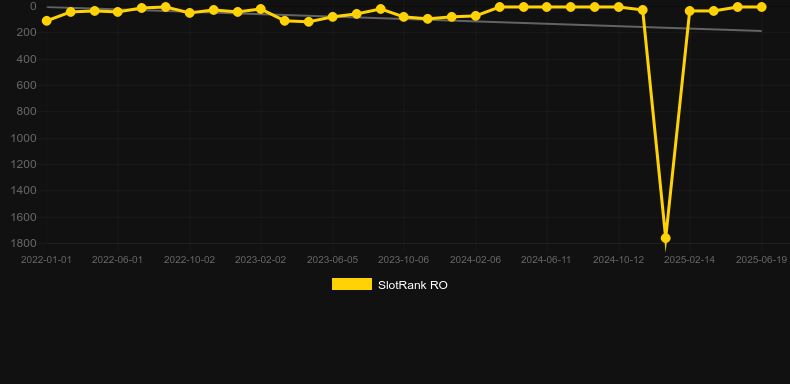Image resolution: width=790 pixels, height=384 pixels.
Task: Toggle the yellow SlotRank RO legend swatch
Action: pyautogui.click(x=352, y=284)
